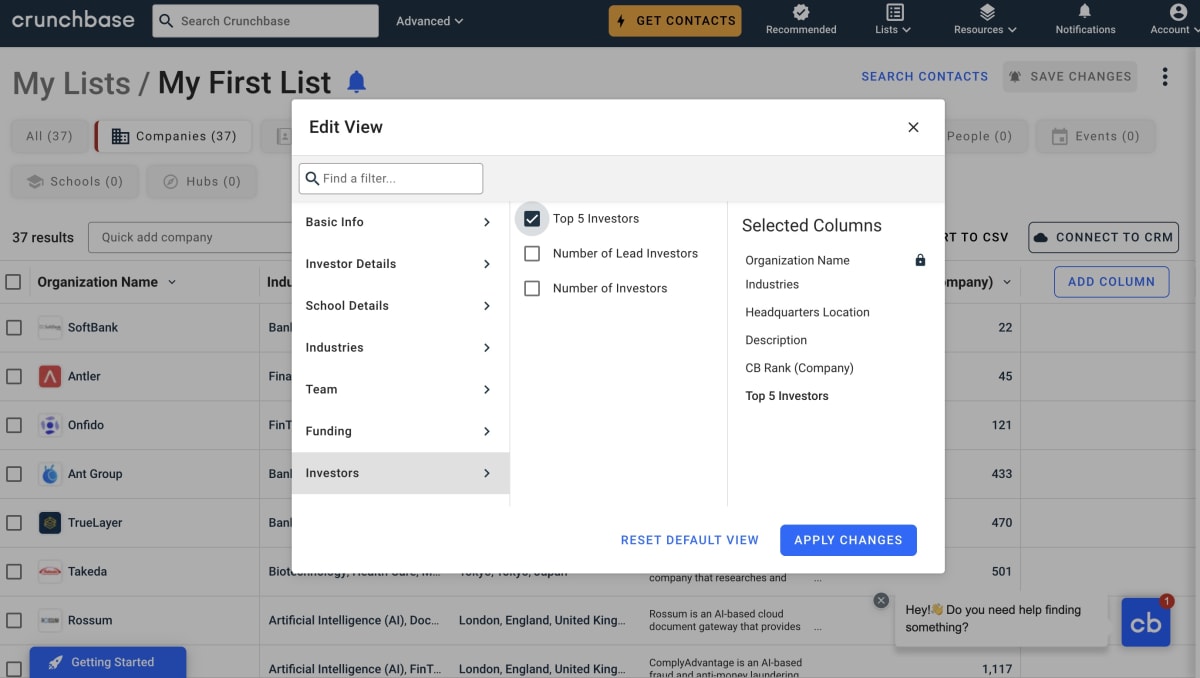Select CB Rank (Company) in Selected Columns
This screenshot has height=678, width=1200.
click(799, 368)
